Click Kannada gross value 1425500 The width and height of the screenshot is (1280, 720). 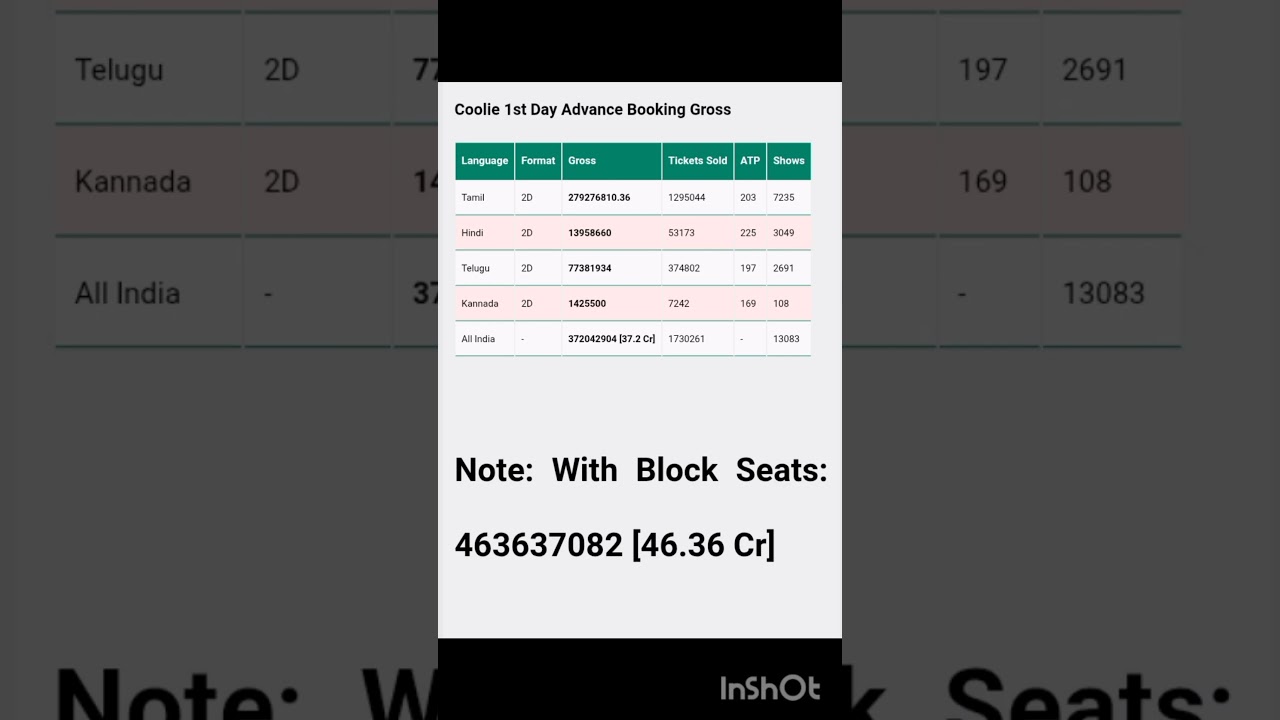[x=587, y=304]
